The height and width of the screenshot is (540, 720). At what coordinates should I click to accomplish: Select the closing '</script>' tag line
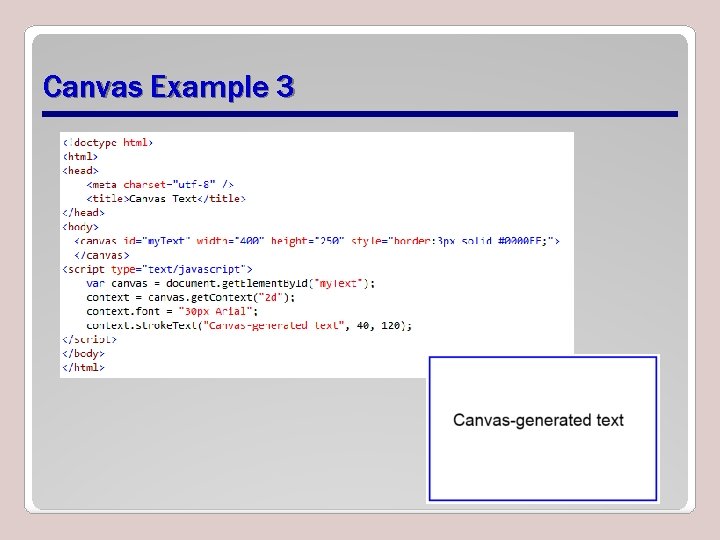click(x=90, y=339)
